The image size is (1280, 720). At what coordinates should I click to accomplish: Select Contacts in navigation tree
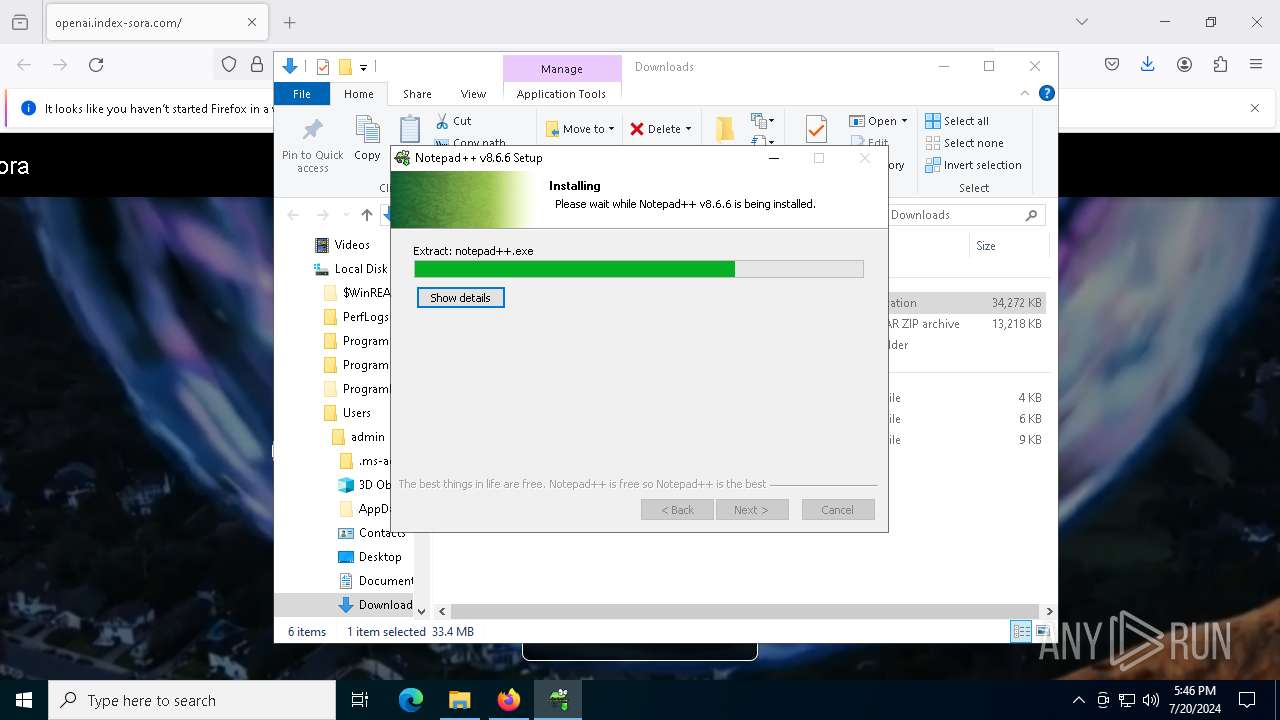[372, 533]
